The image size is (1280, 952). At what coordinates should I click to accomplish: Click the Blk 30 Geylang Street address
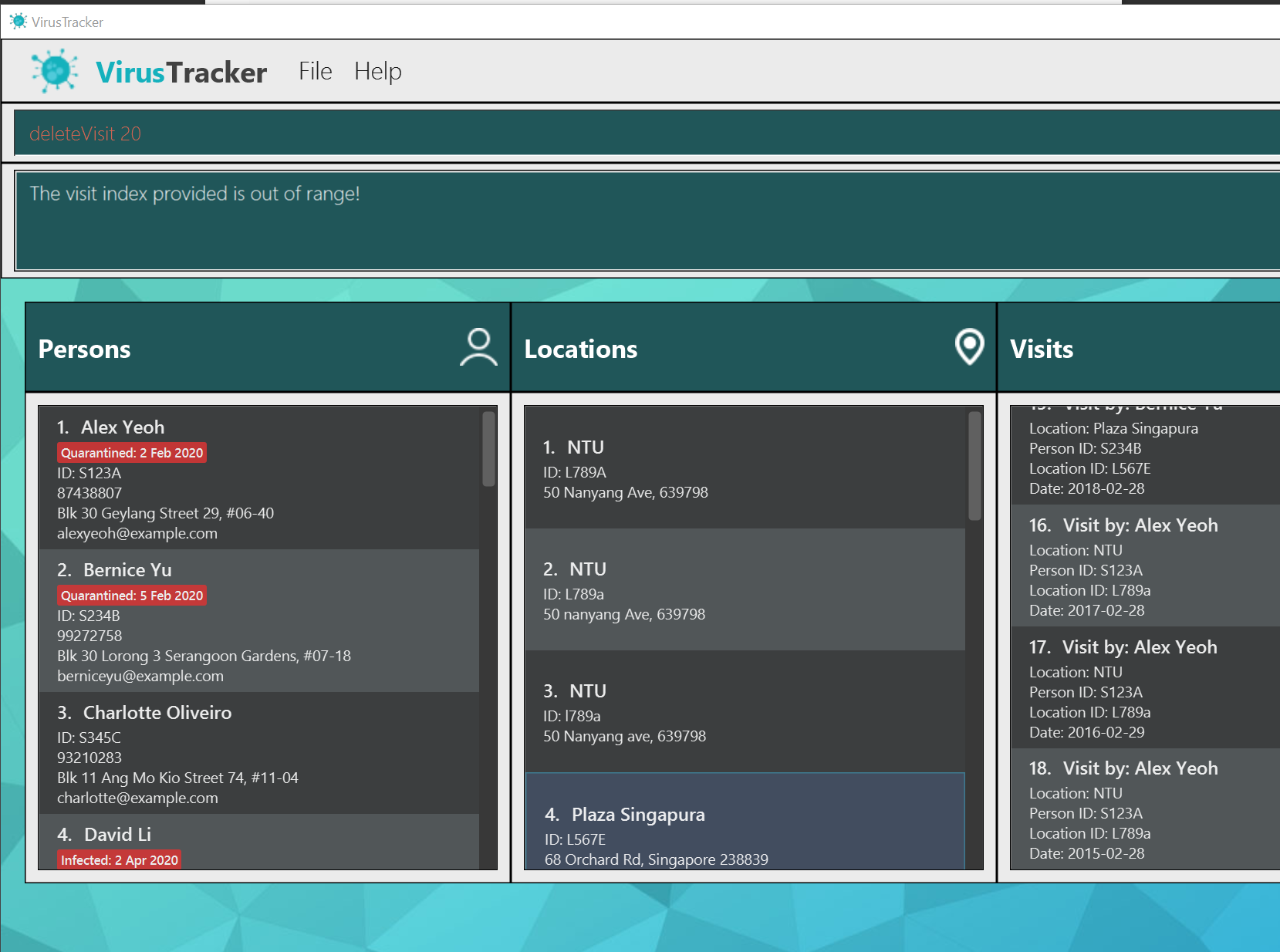pos(165,513)
